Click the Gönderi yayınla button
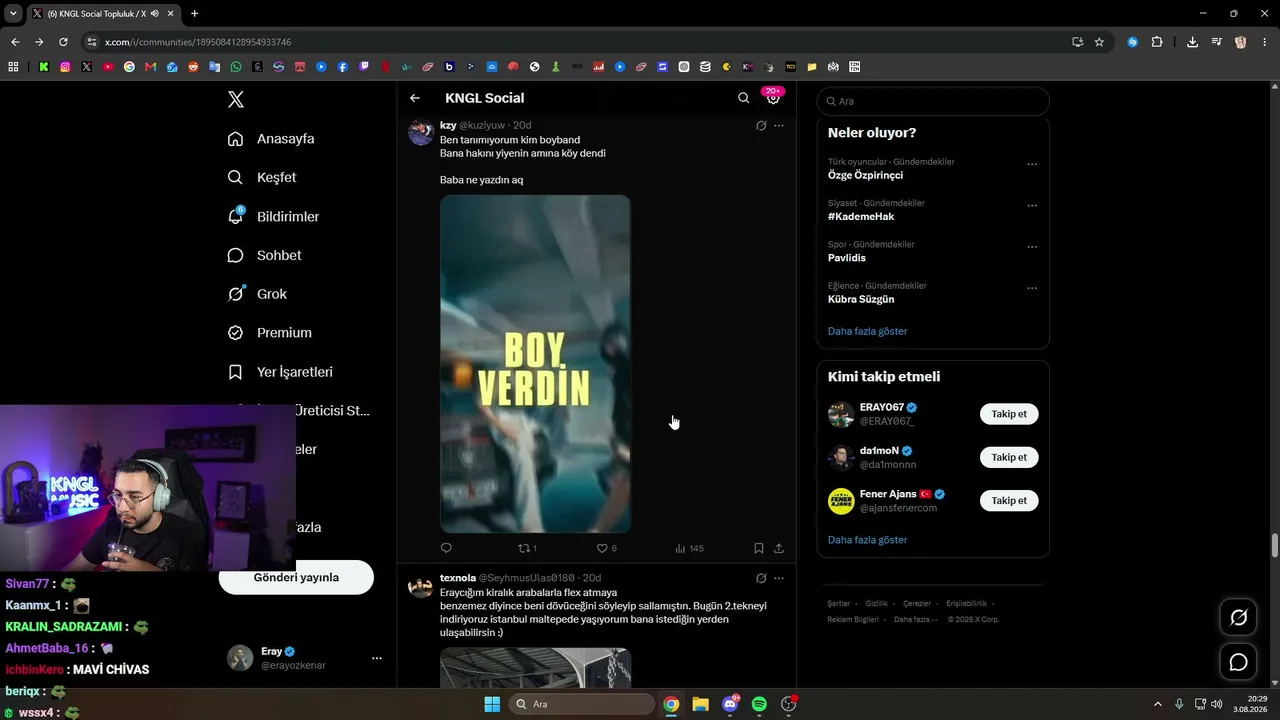Viewport: 1280px width, 720px height. tap(296, 577)
